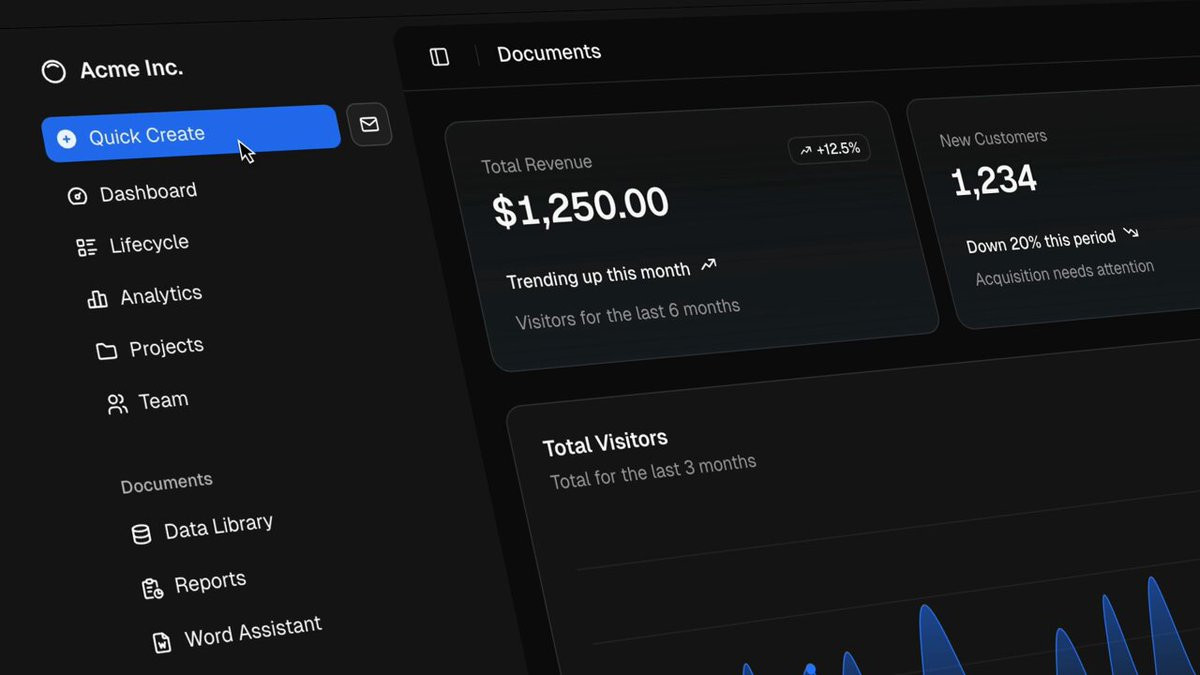The width and height of the screenshot is (1200, 675).
Task: Click the $1,250.00 revenue value
Action: 581,207
